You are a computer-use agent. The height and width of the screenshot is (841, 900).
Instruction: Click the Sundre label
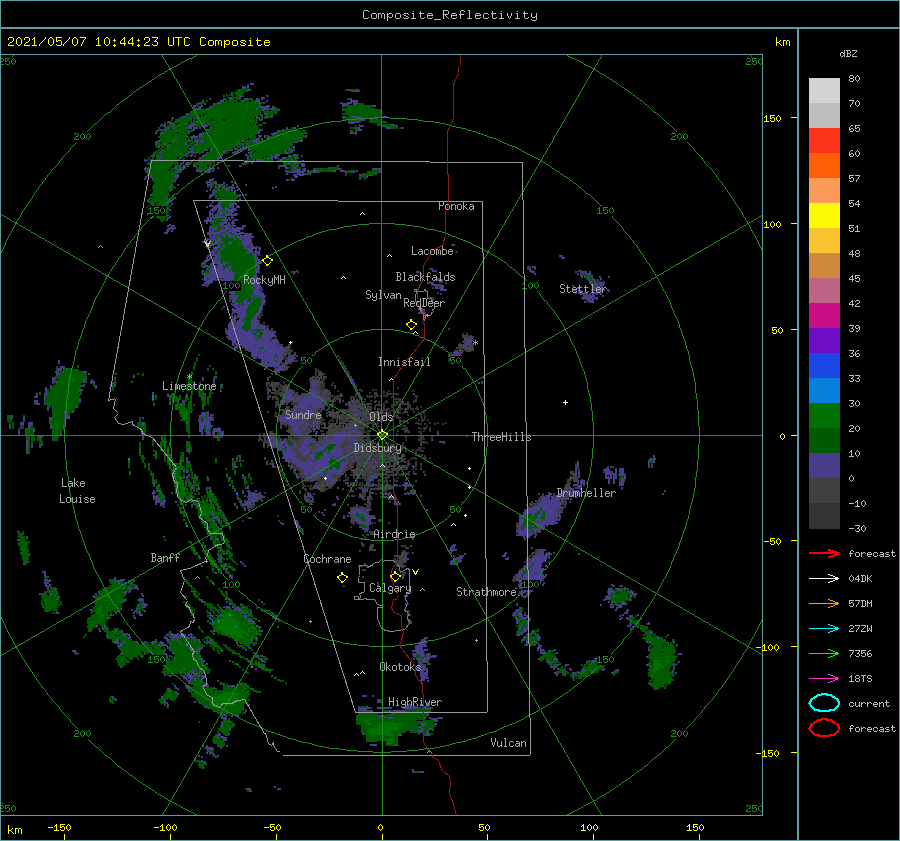(x=303, y=414)
